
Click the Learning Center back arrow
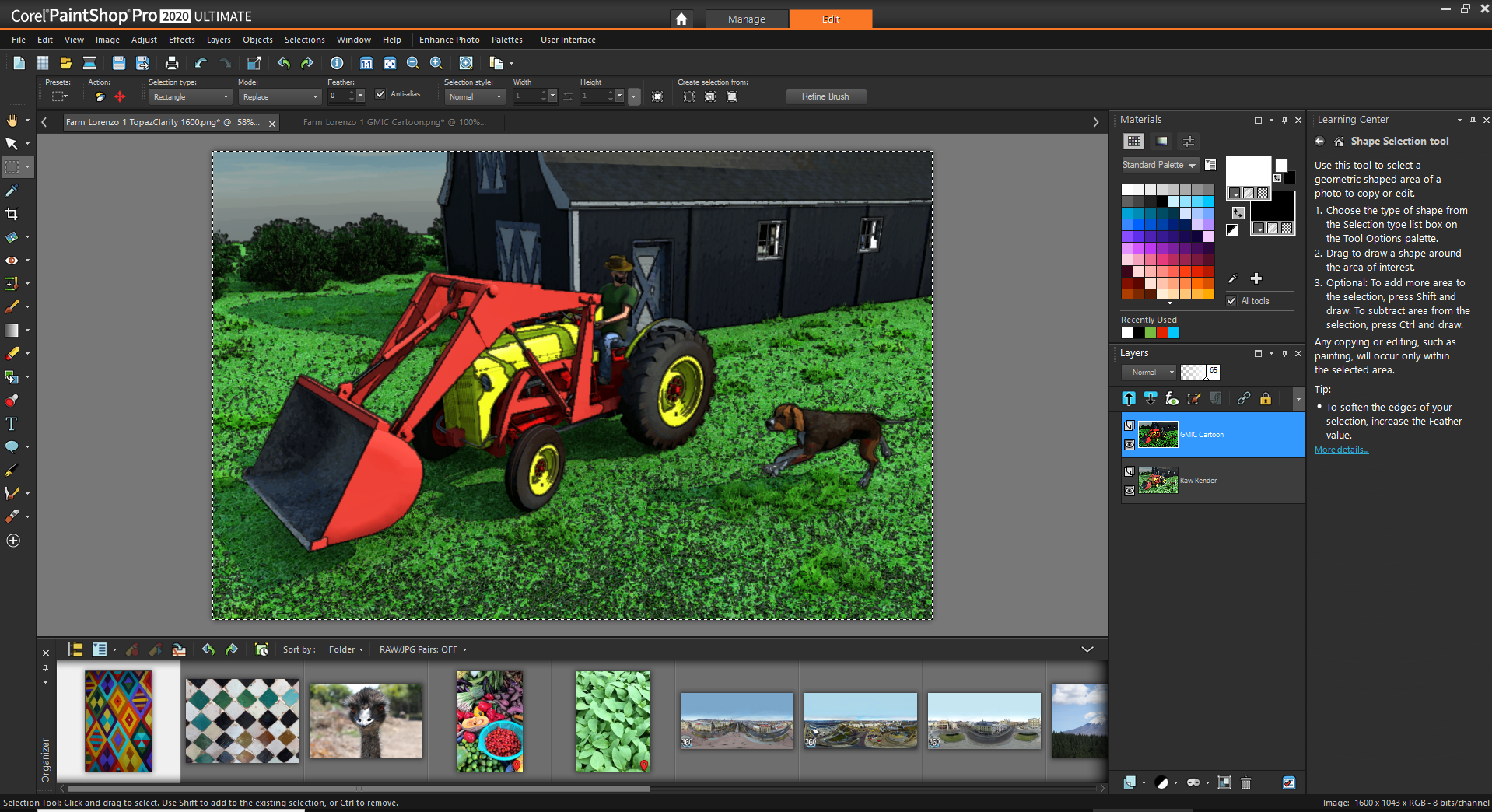1319,141
